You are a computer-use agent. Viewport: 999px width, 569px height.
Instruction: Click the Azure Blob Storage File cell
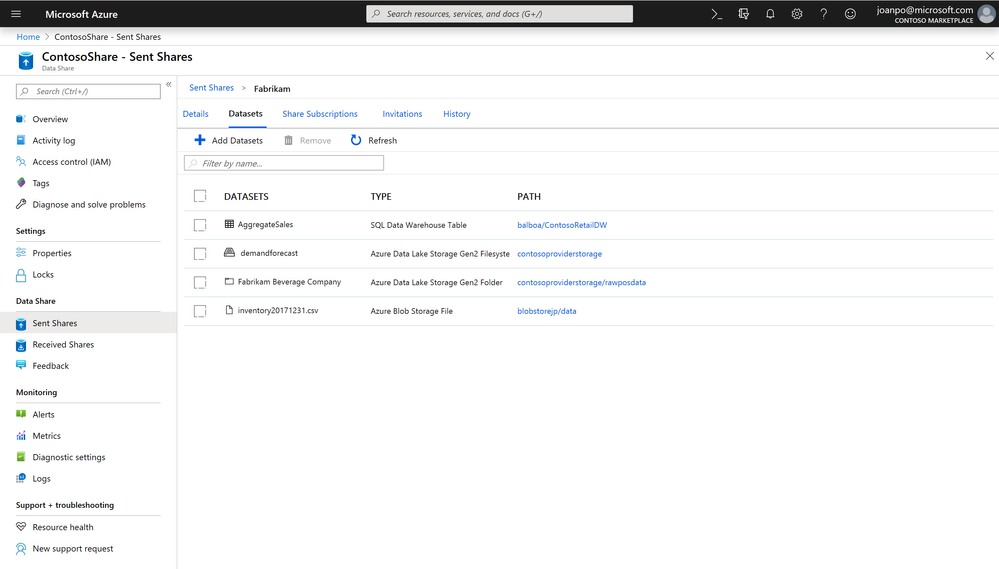[412, 311]
